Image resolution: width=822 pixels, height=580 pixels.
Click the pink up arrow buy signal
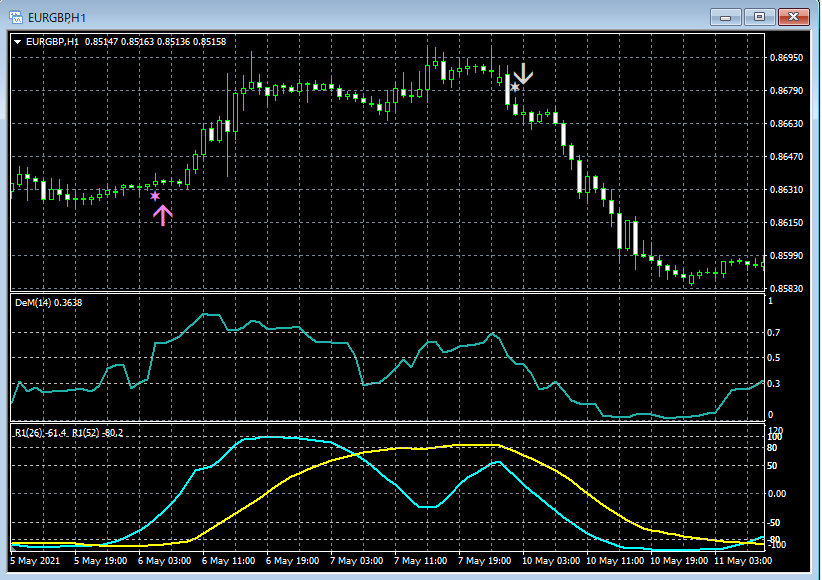(x=162, y=214)
